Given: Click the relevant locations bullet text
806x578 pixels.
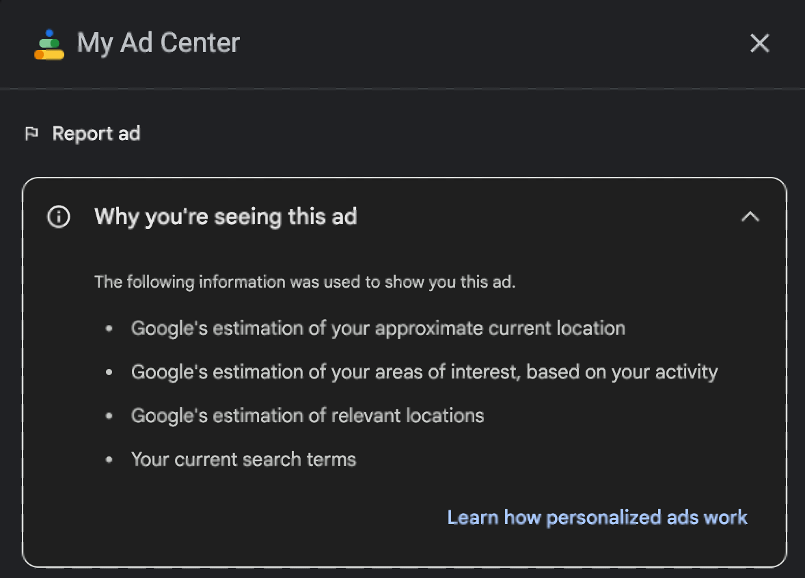Looking at the screenshot, I should [307, 416].
